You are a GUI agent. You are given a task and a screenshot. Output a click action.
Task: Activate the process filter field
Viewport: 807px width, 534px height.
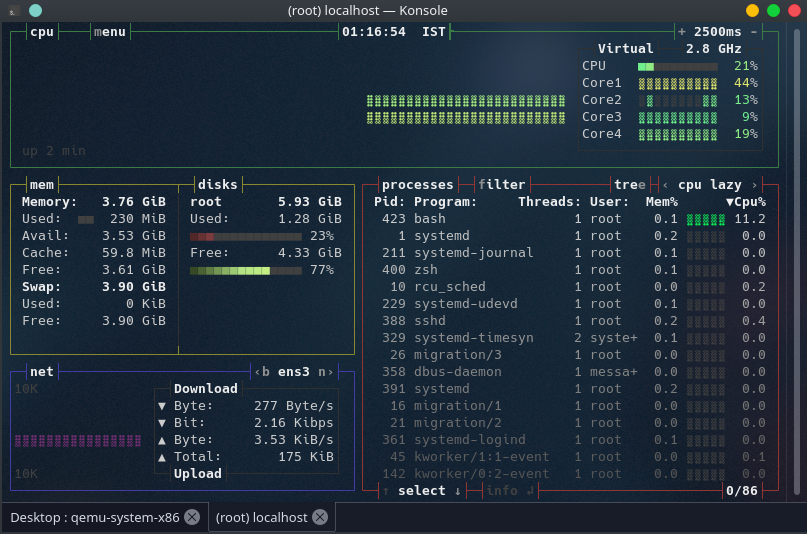pos(502,185)
